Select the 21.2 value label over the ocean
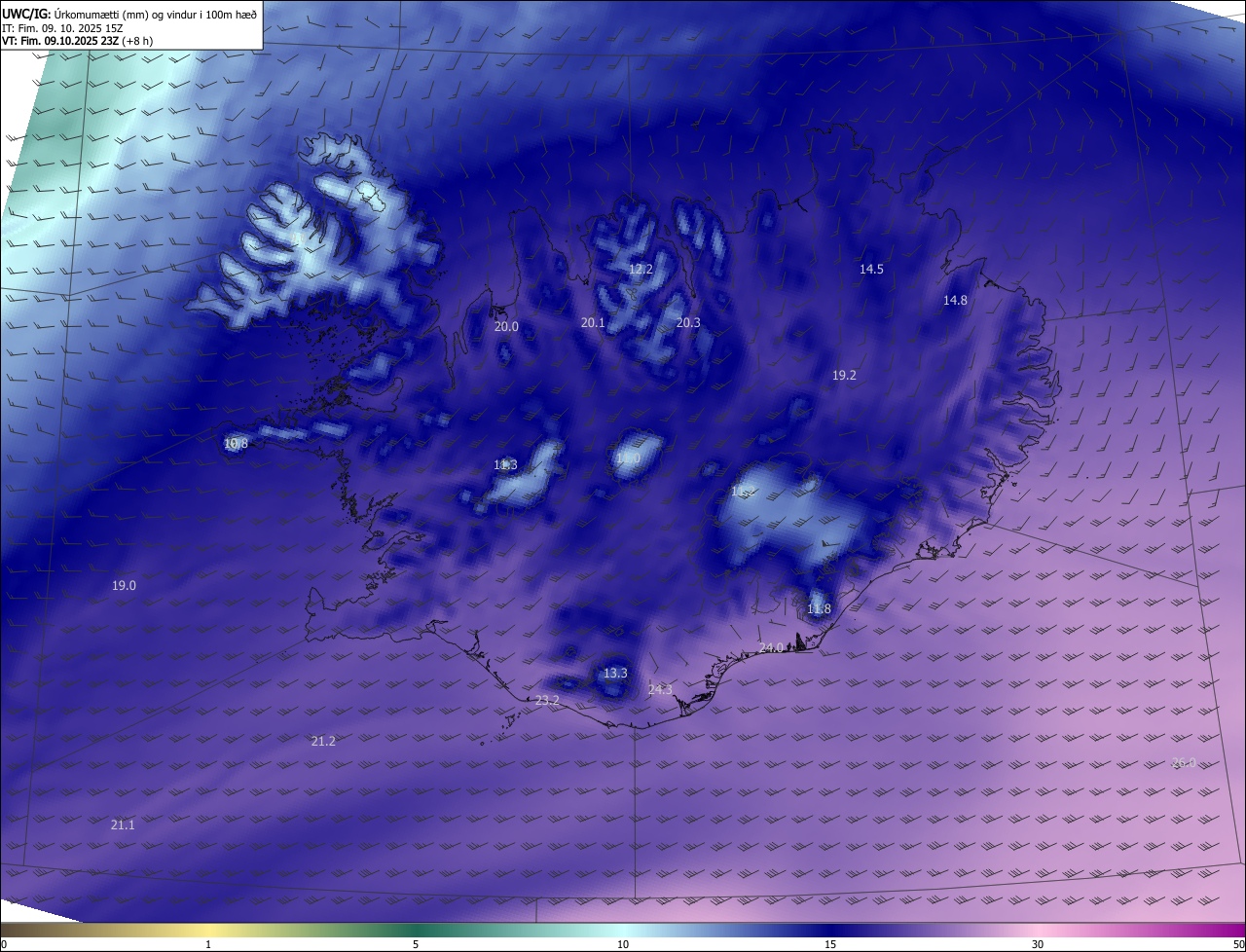1246x952 pixels. pyautogui.click(x=323, y=741)
